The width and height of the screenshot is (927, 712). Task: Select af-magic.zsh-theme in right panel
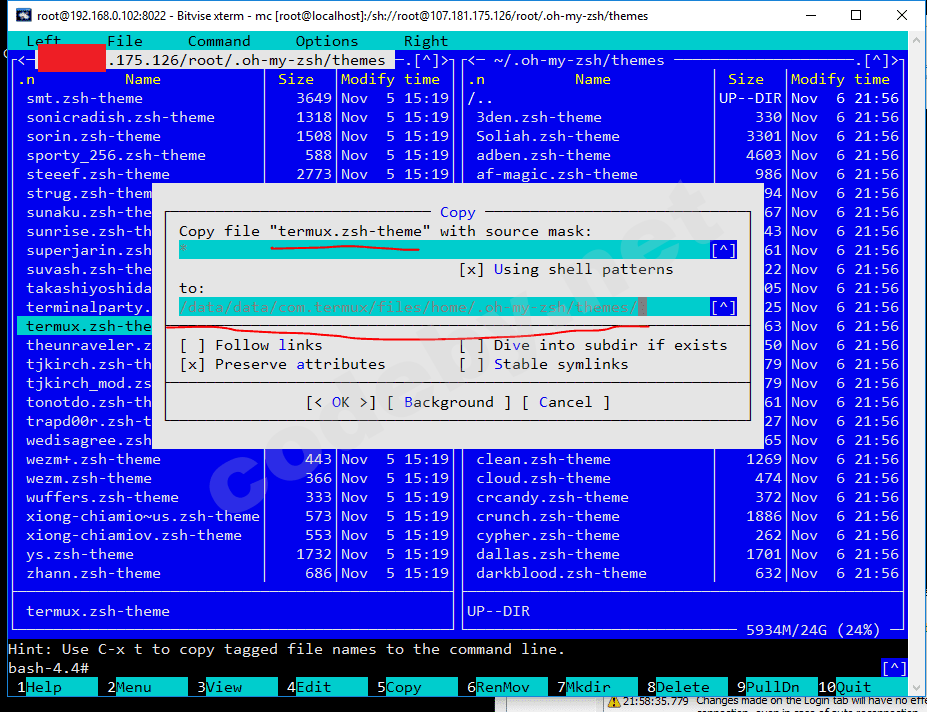pyautogui.click(x=557, y=174)
